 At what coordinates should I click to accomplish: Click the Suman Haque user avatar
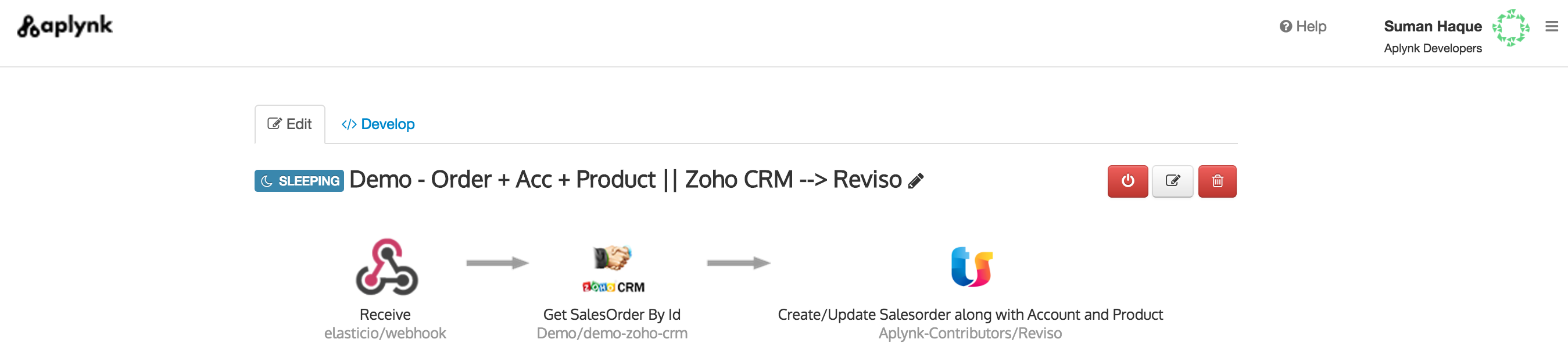tap(1510, 27)
